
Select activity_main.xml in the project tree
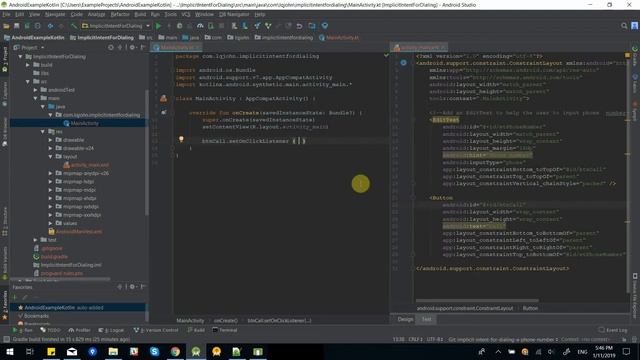[x=86, y=165]
